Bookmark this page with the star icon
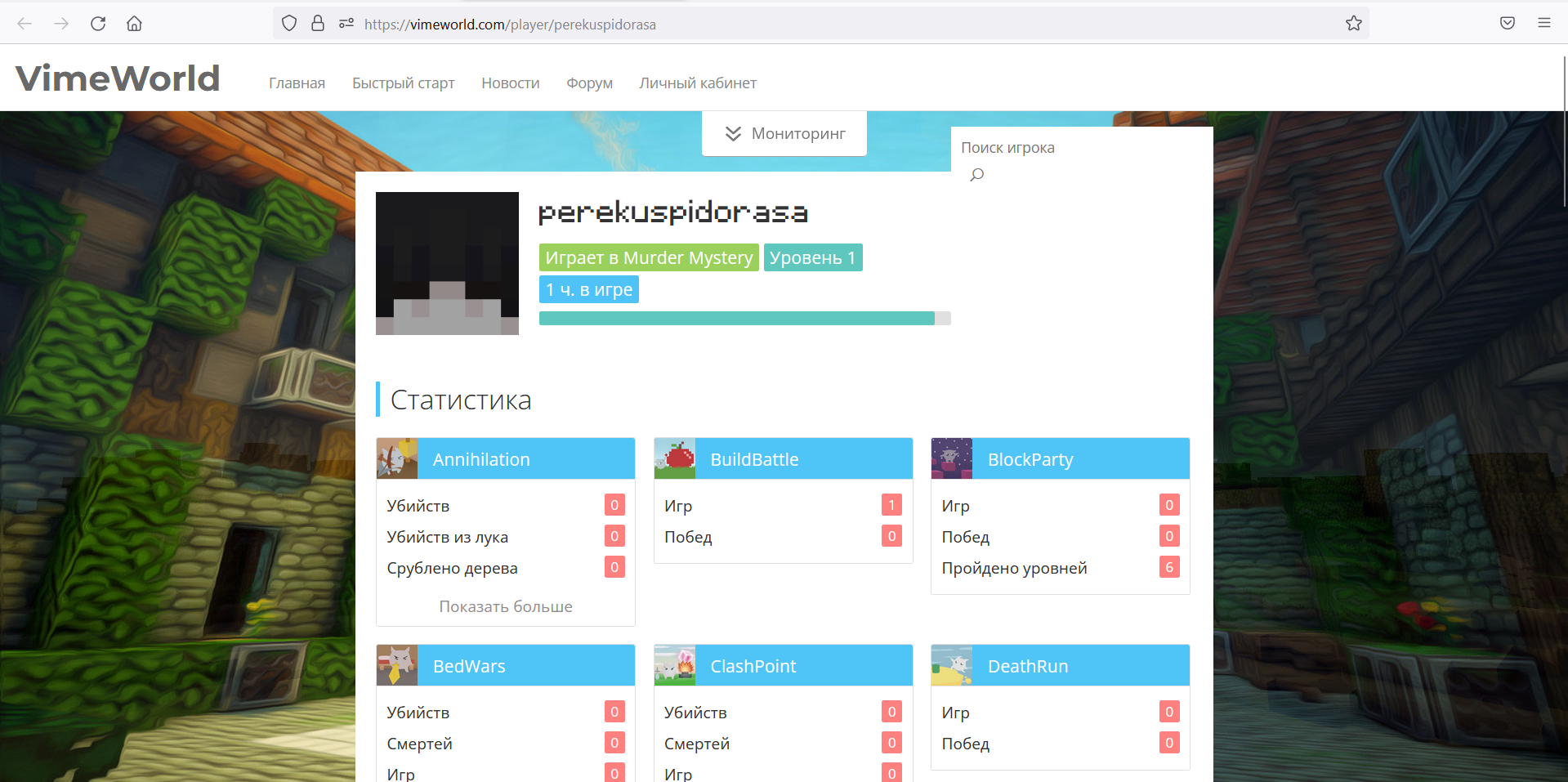 coord(1354,24)
